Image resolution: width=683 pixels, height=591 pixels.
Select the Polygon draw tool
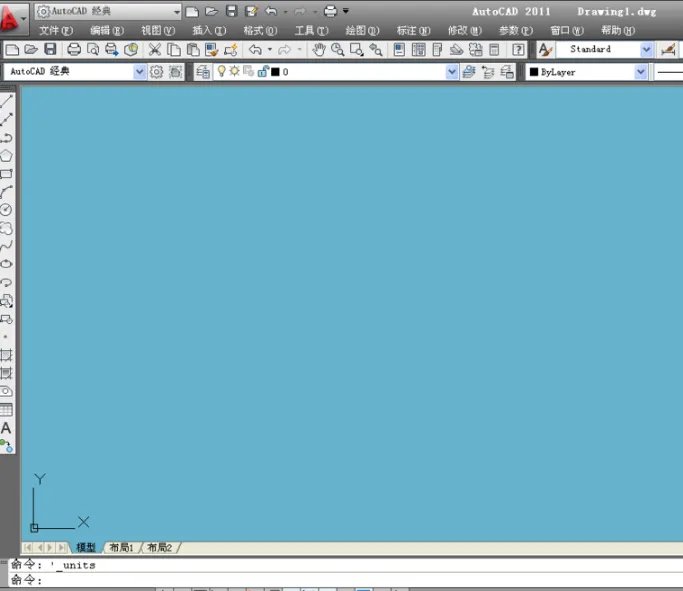[7, 155]
